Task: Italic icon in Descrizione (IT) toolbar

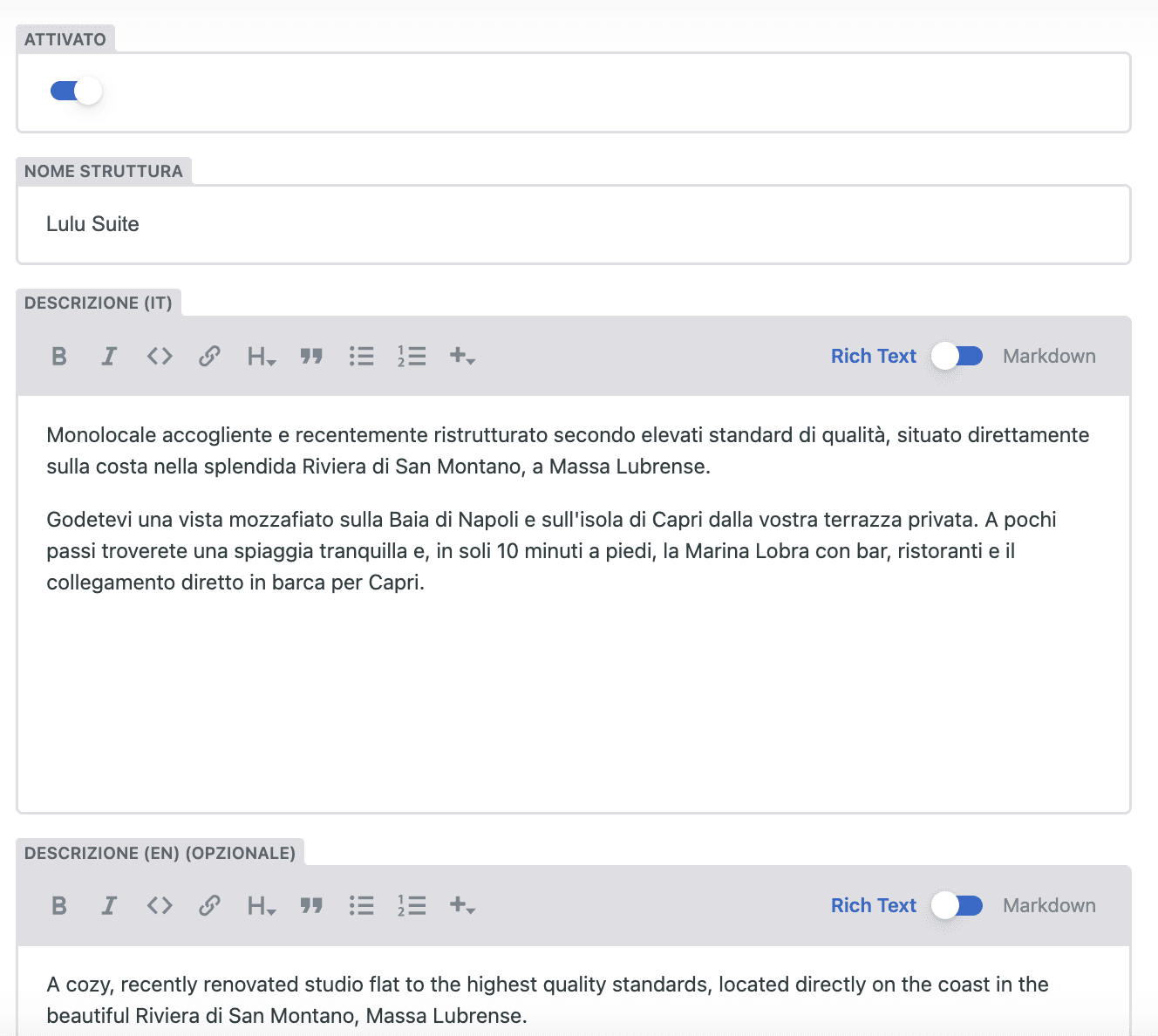Action: click(109, 356)
